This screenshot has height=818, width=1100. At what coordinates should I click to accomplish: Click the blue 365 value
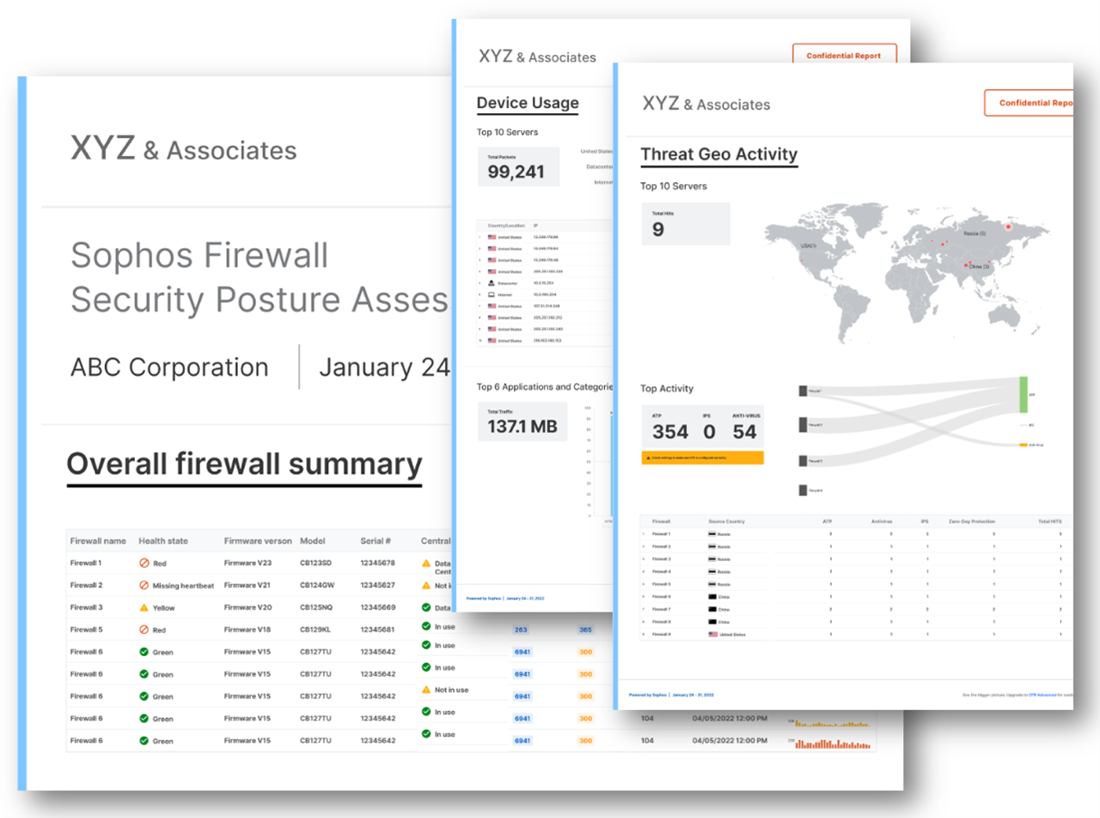click(x=586, y=630)
